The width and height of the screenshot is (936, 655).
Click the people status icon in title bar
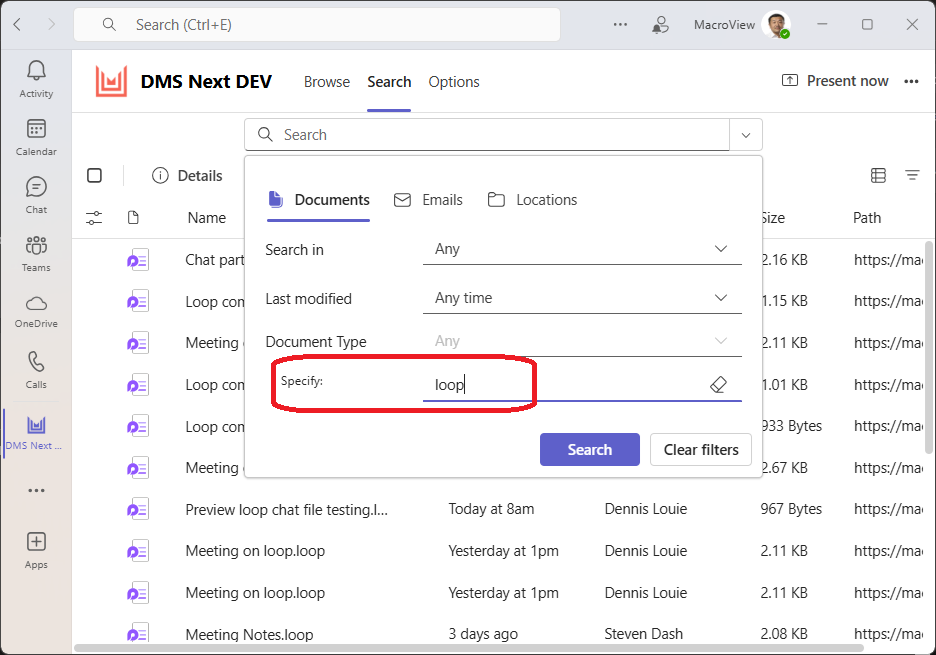click(x=660, y=24)
